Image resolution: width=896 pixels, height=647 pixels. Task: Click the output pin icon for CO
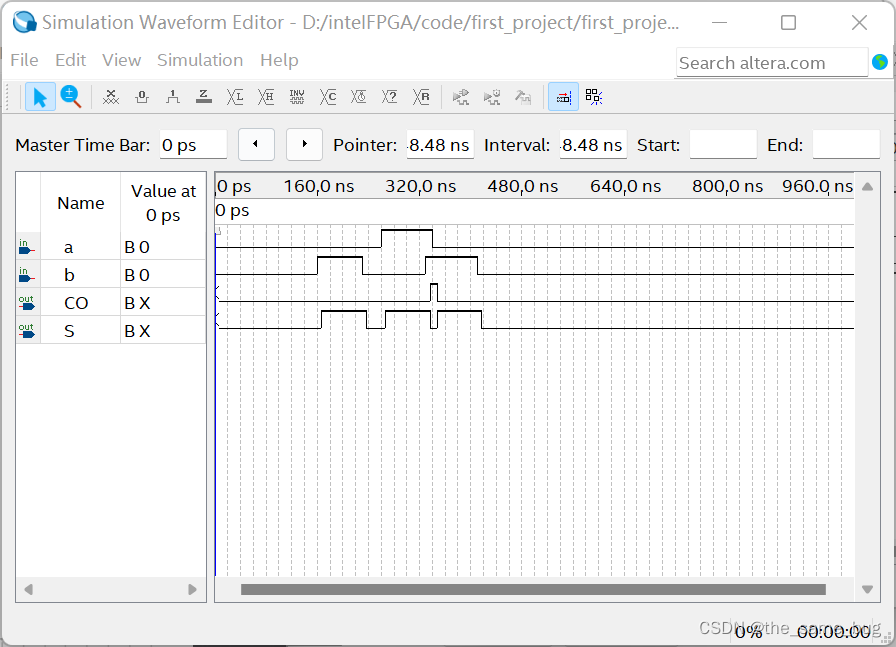pos(27,302)
